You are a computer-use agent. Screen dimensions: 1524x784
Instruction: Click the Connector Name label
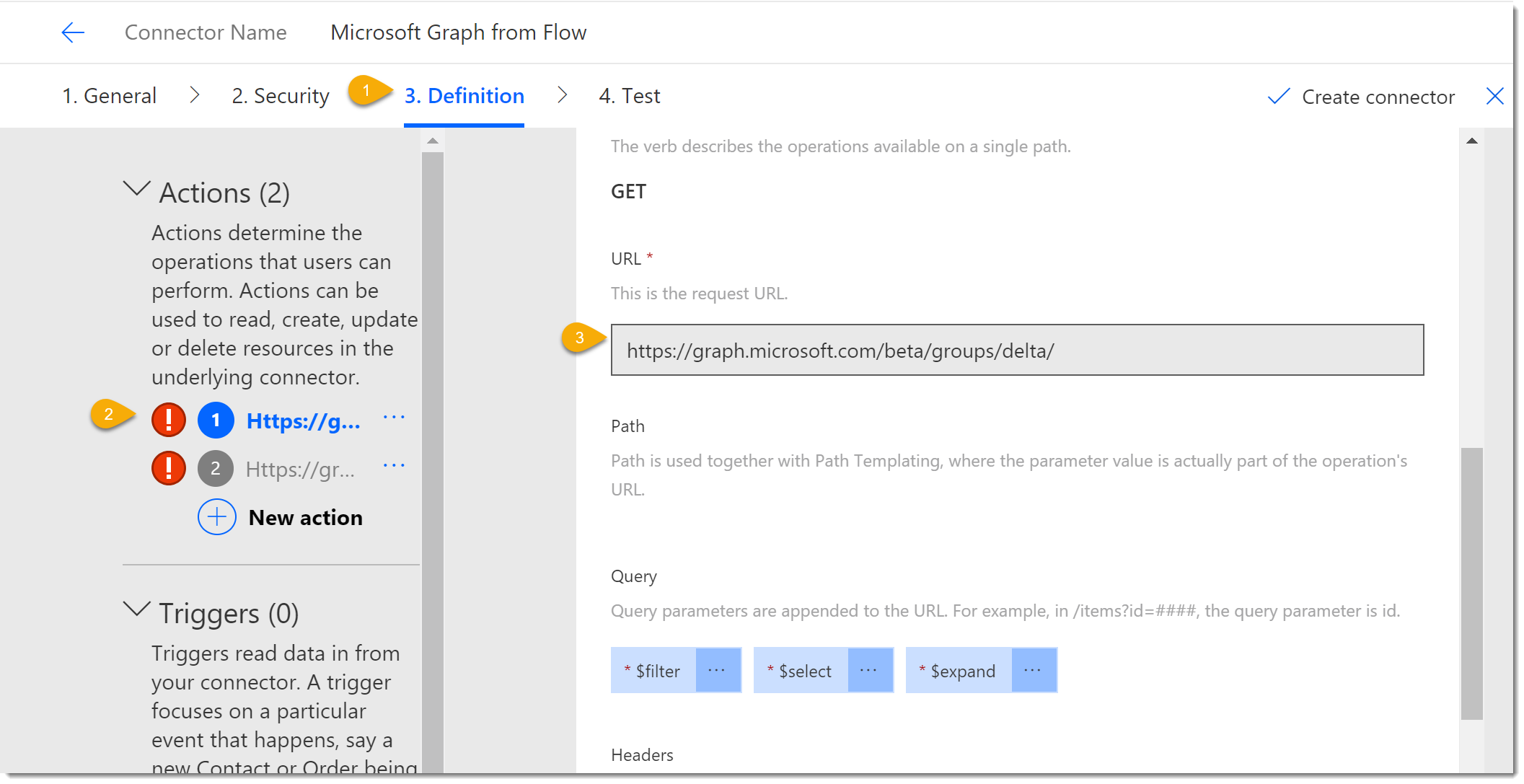(206, 32)
